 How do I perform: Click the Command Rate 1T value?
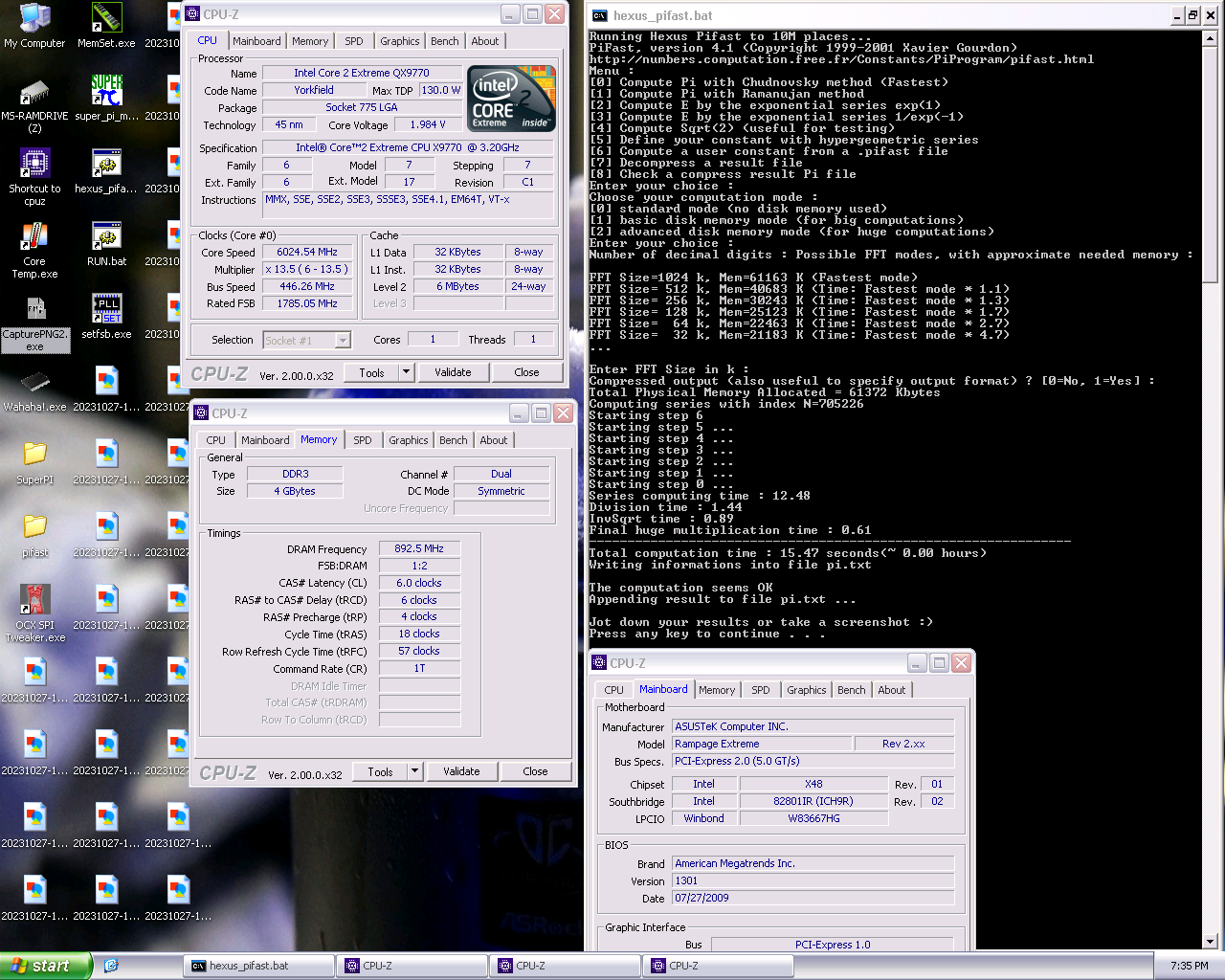tap(419, 668)
